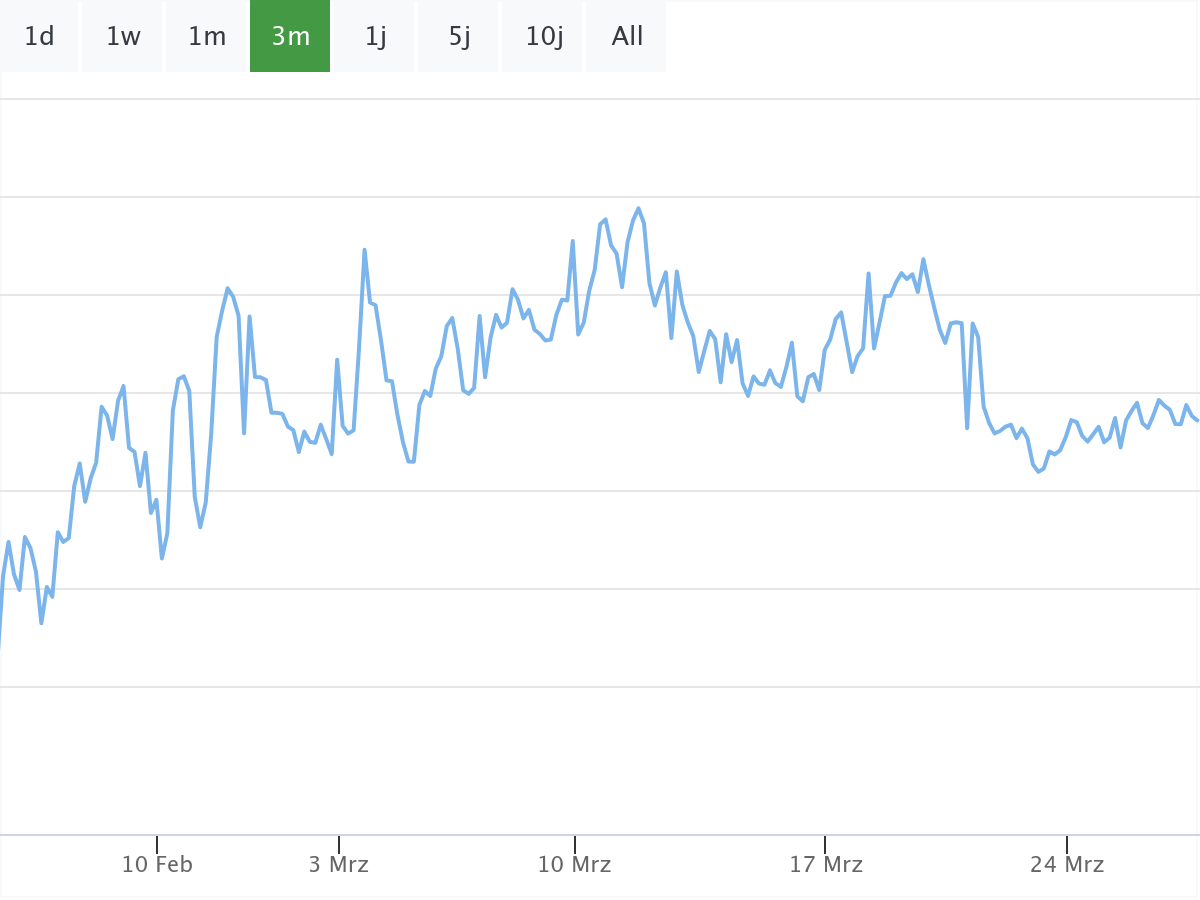Click the 17 Mrz date label

tap(825, 865)
